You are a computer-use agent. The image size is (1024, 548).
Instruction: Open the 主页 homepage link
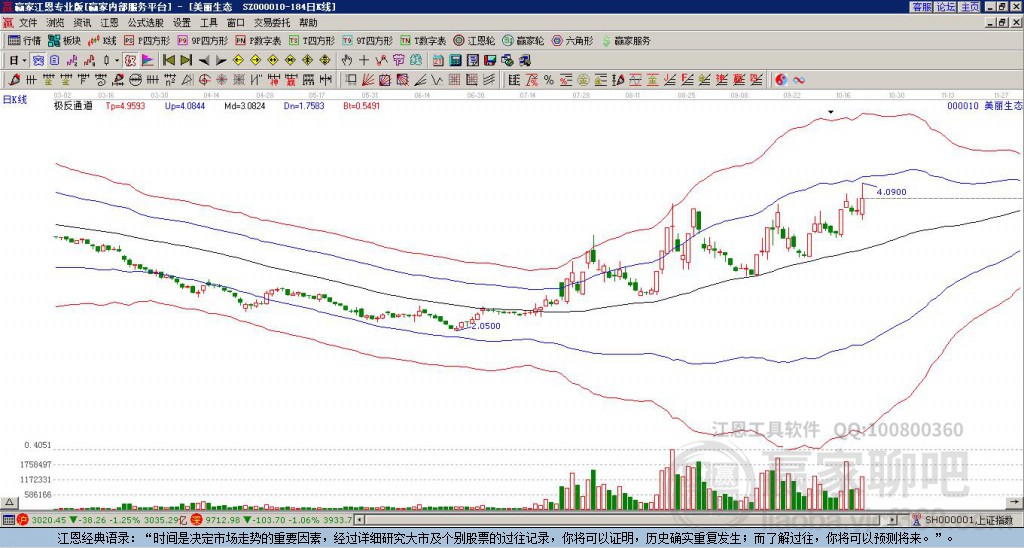pyautogui.click(x=970, y=7)
